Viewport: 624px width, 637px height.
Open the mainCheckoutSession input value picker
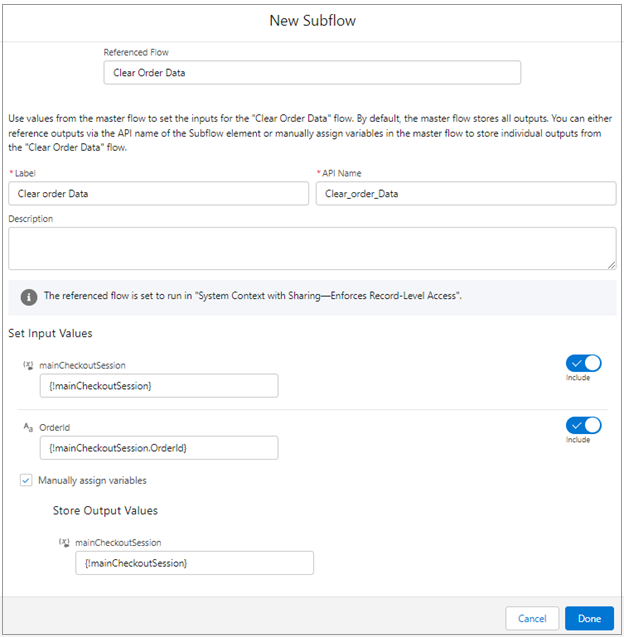(158, 386)
